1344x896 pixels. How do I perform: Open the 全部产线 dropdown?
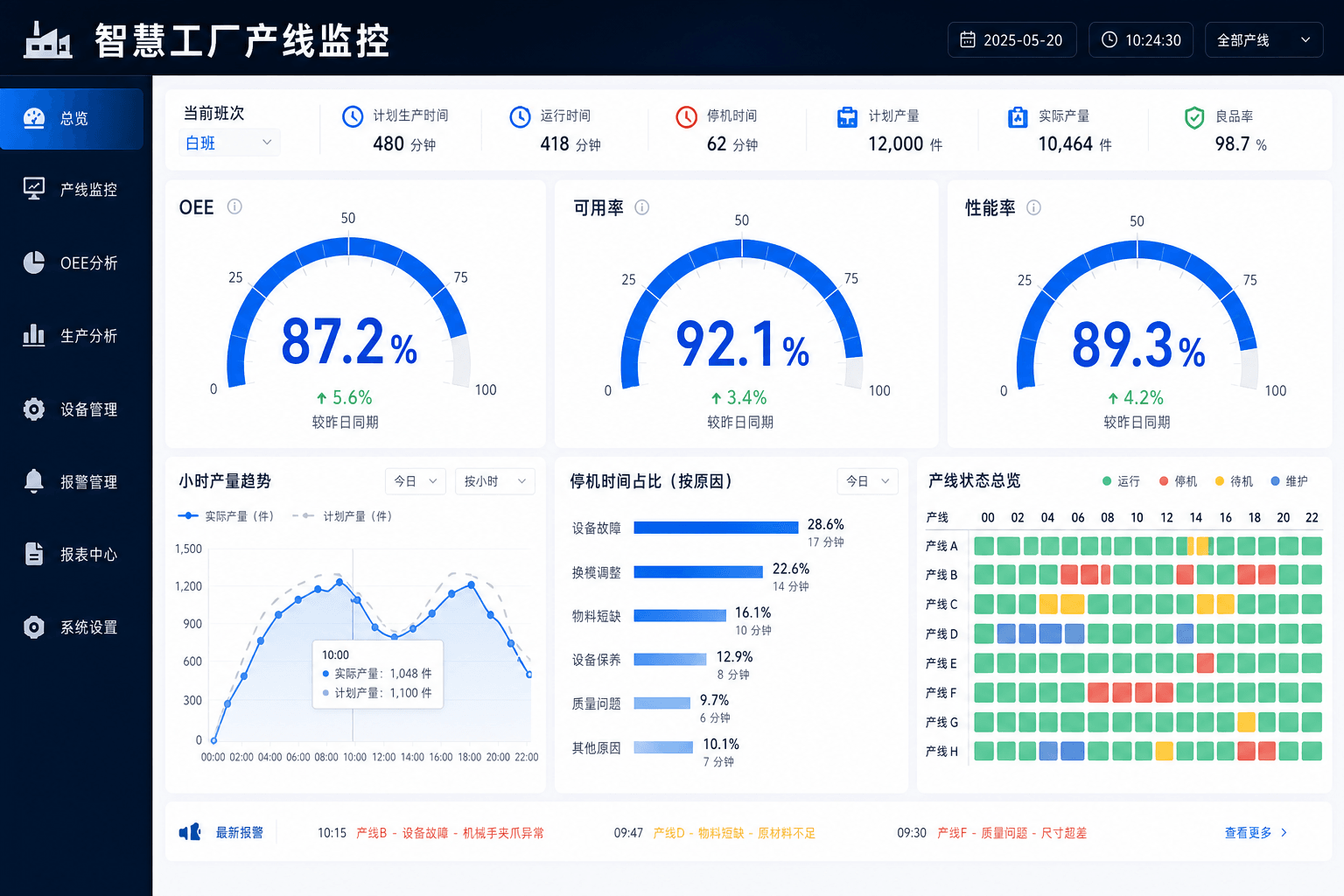(x=1263, y=39)
